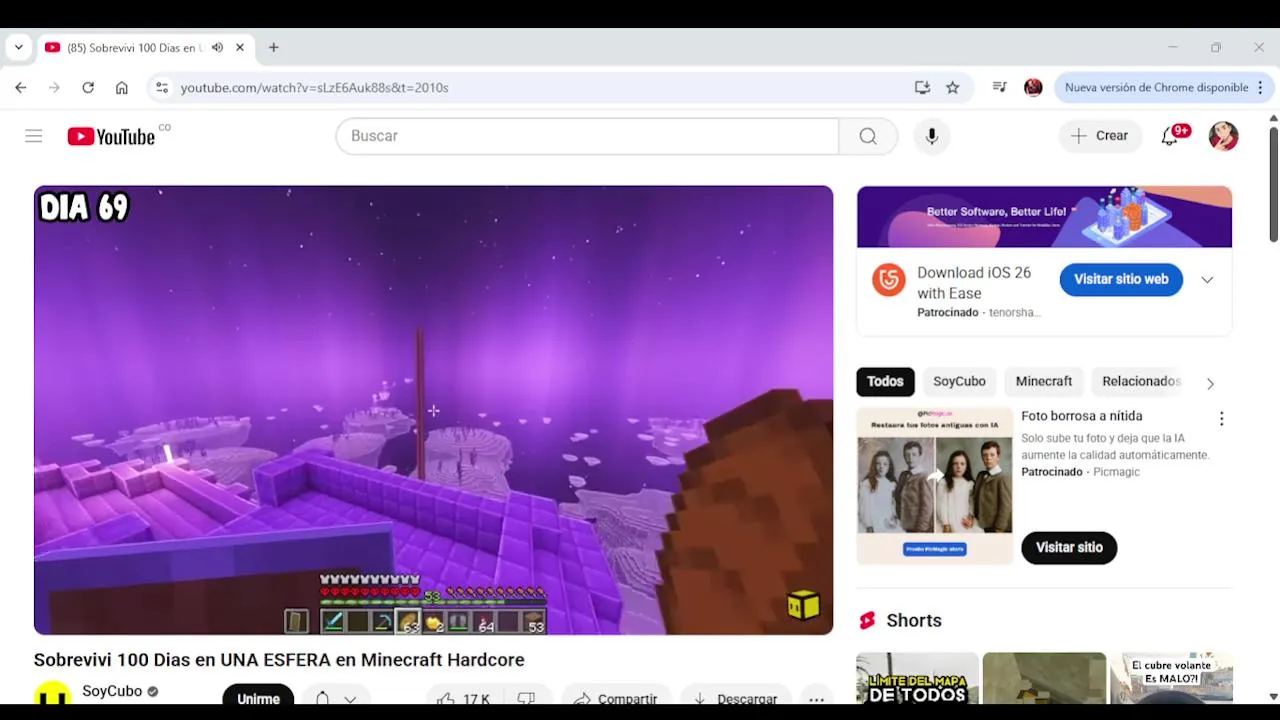Open the Chrome profile avatar
Viewport: 1280px width, 720px height.
1033,88
